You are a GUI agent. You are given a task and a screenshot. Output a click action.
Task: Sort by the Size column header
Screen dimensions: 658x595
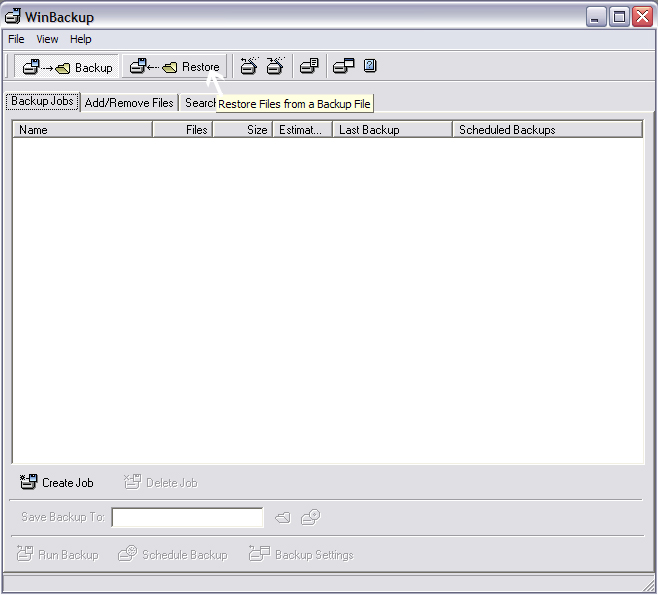pyautogui.click(x=243, y=130)
